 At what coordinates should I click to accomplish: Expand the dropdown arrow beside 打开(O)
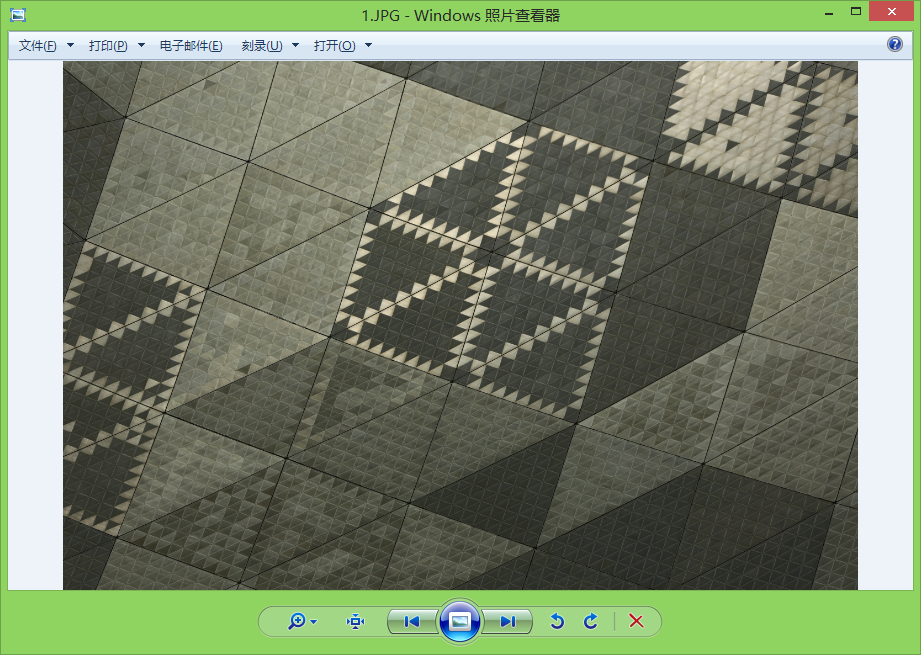point(368,46)
